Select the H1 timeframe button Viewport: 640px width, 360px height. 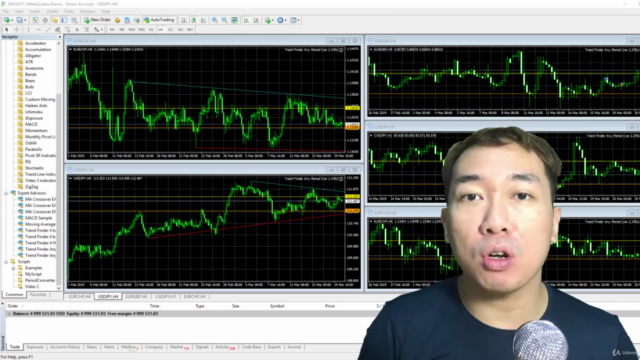point(151,29)
